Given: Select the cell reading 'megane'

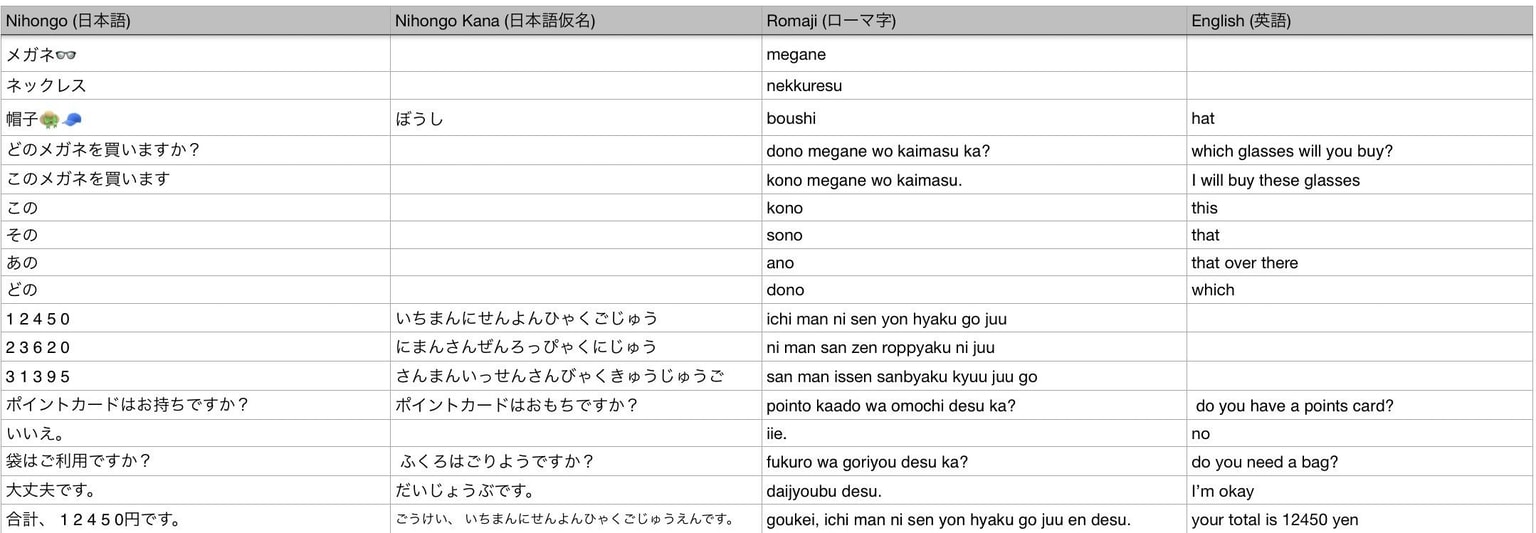Looking at the screenshot, I should tap(974, 54).
